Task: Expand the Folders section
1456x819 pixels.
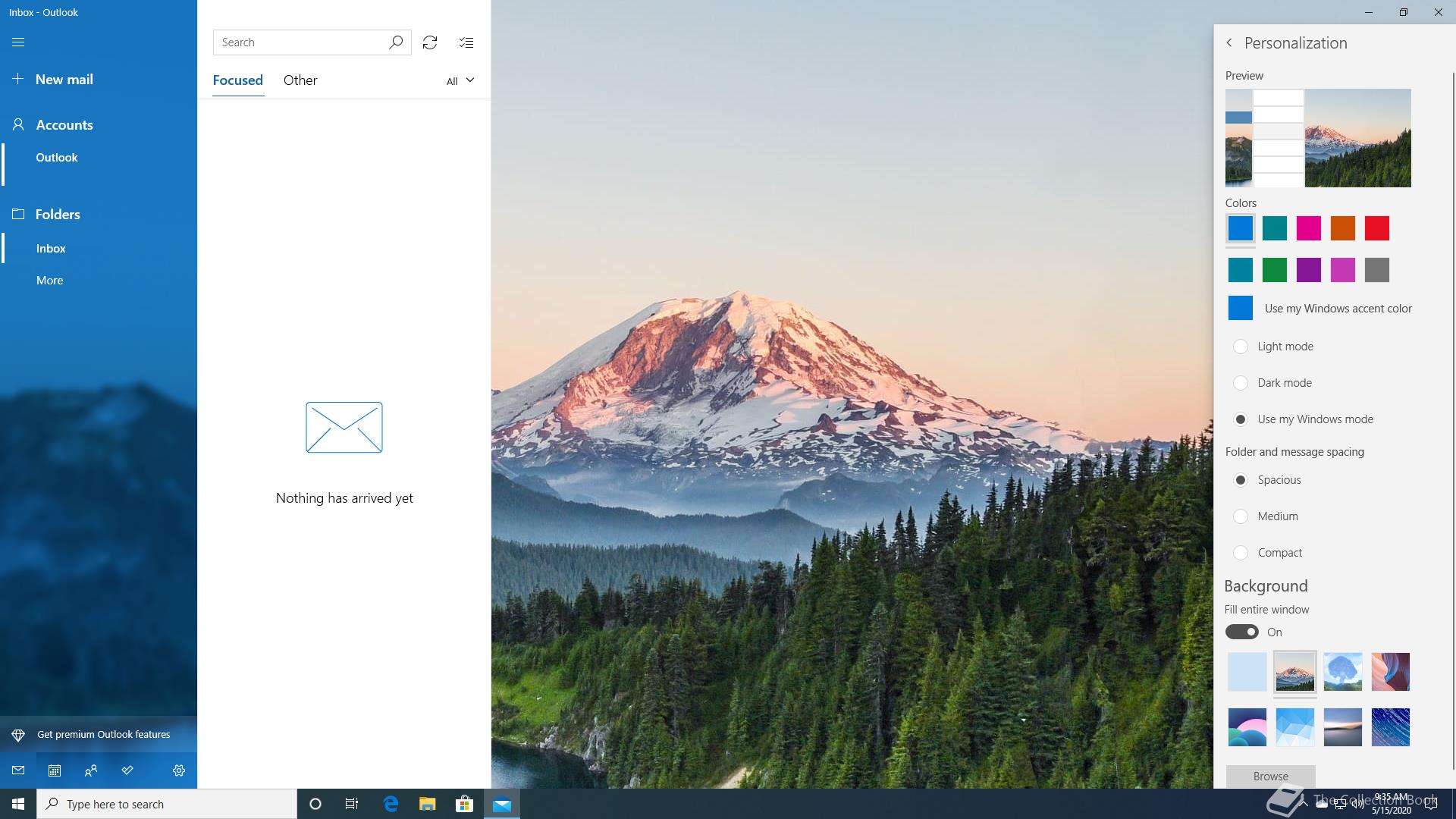Action: (x=58, y=215)
